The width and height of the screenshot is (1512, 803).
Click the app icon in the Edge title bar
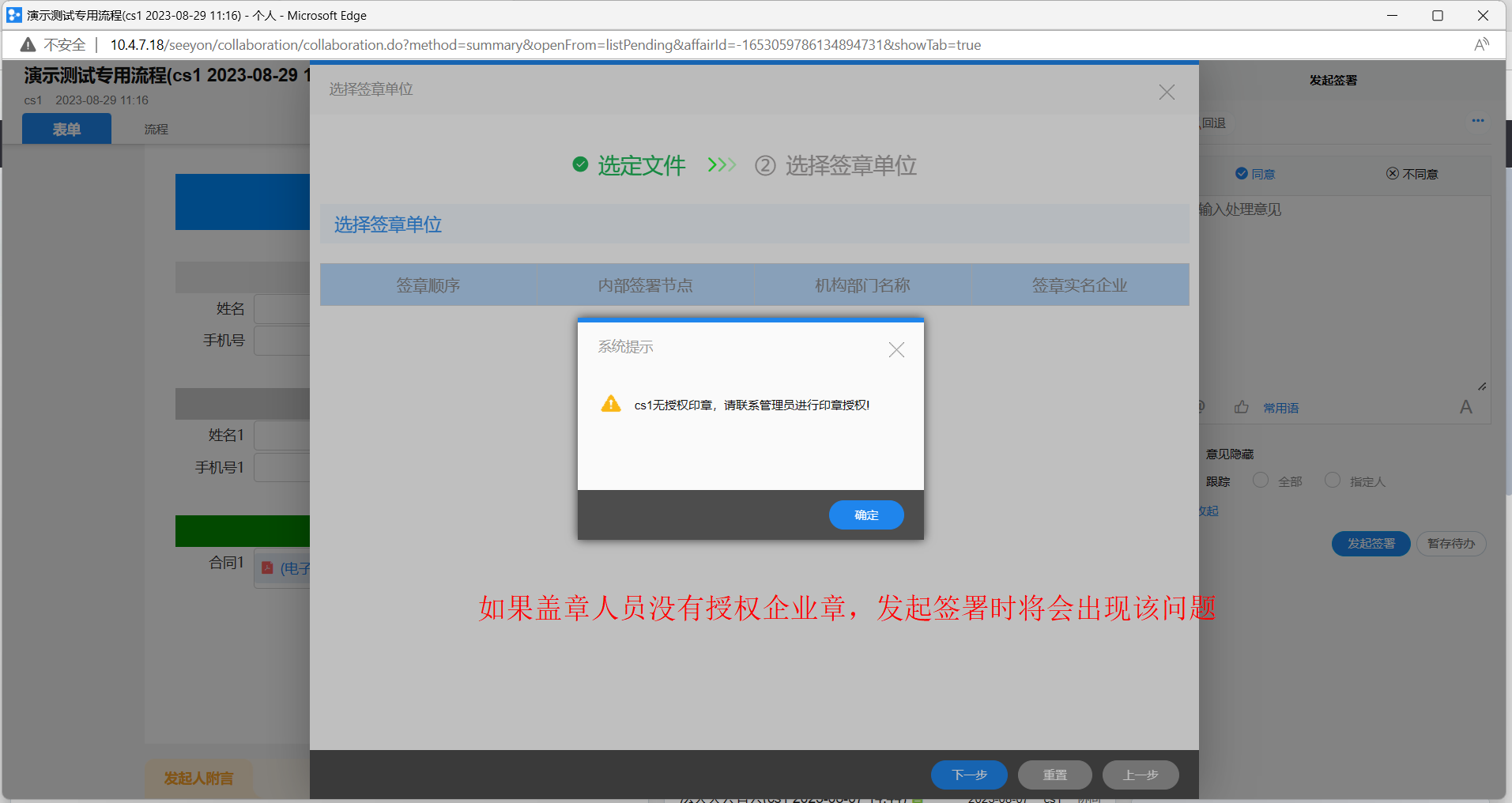click(14, 15)
